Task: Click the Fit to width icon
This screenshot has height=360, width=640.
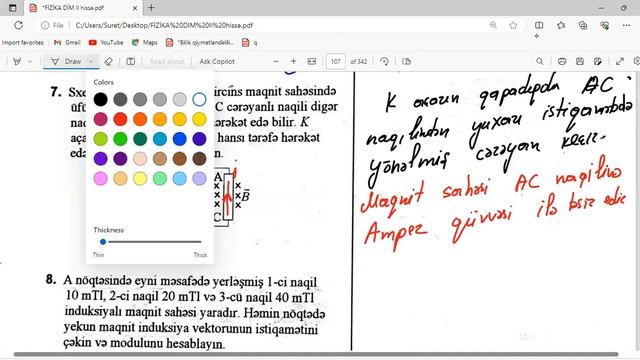Action: coord(312,62)
